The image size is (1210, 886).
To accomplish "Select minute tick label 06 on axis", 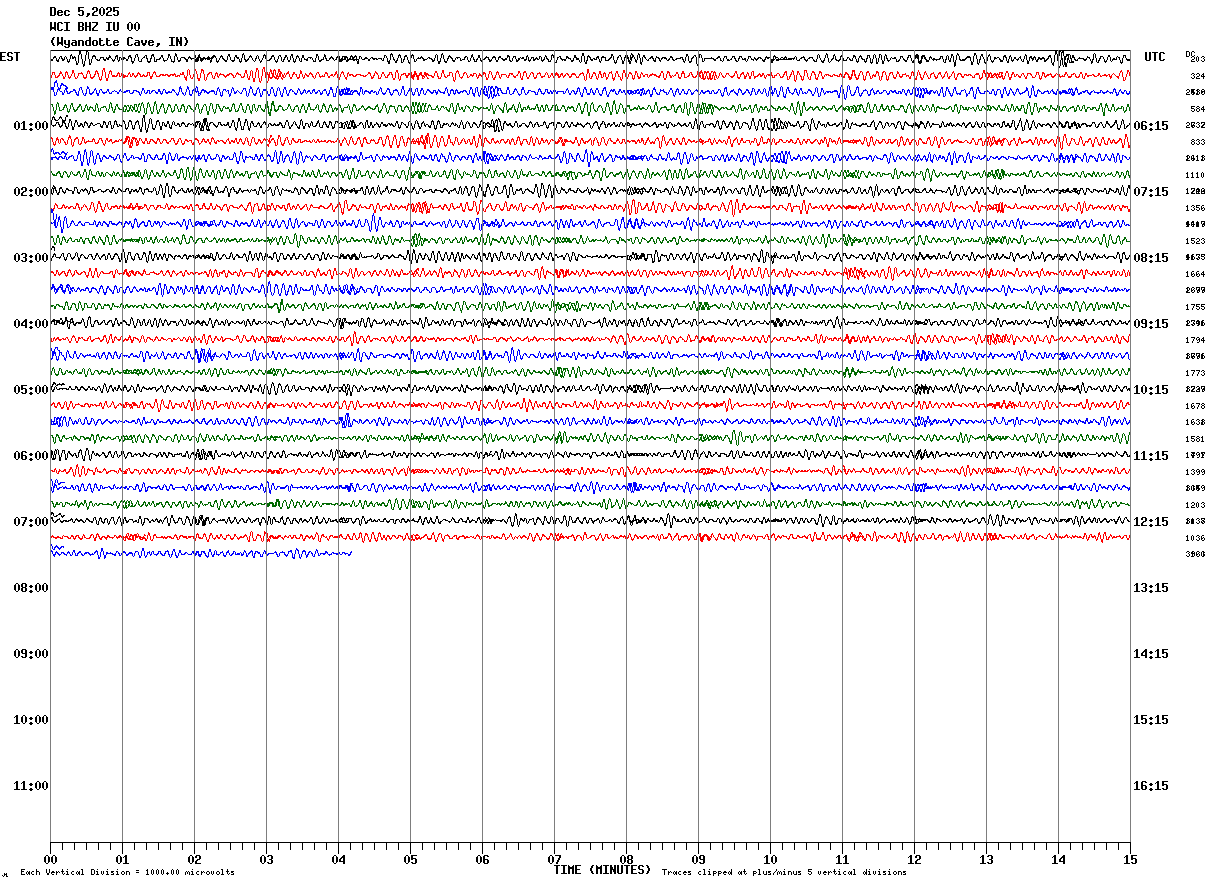I will [482, 859].
